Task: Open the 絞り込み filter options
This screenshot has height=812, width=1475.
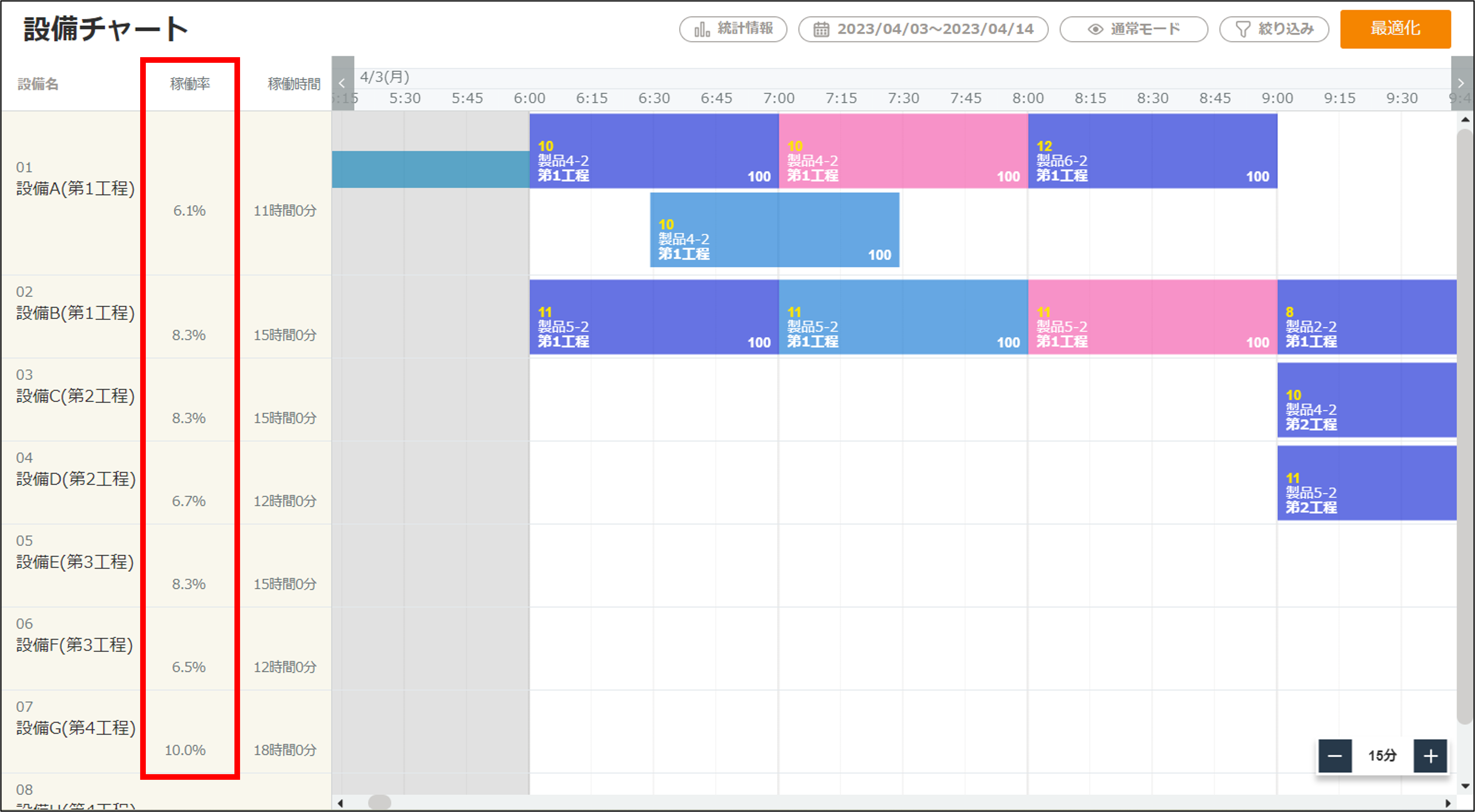Action: pyautogui.click(x=1274, y=29)
